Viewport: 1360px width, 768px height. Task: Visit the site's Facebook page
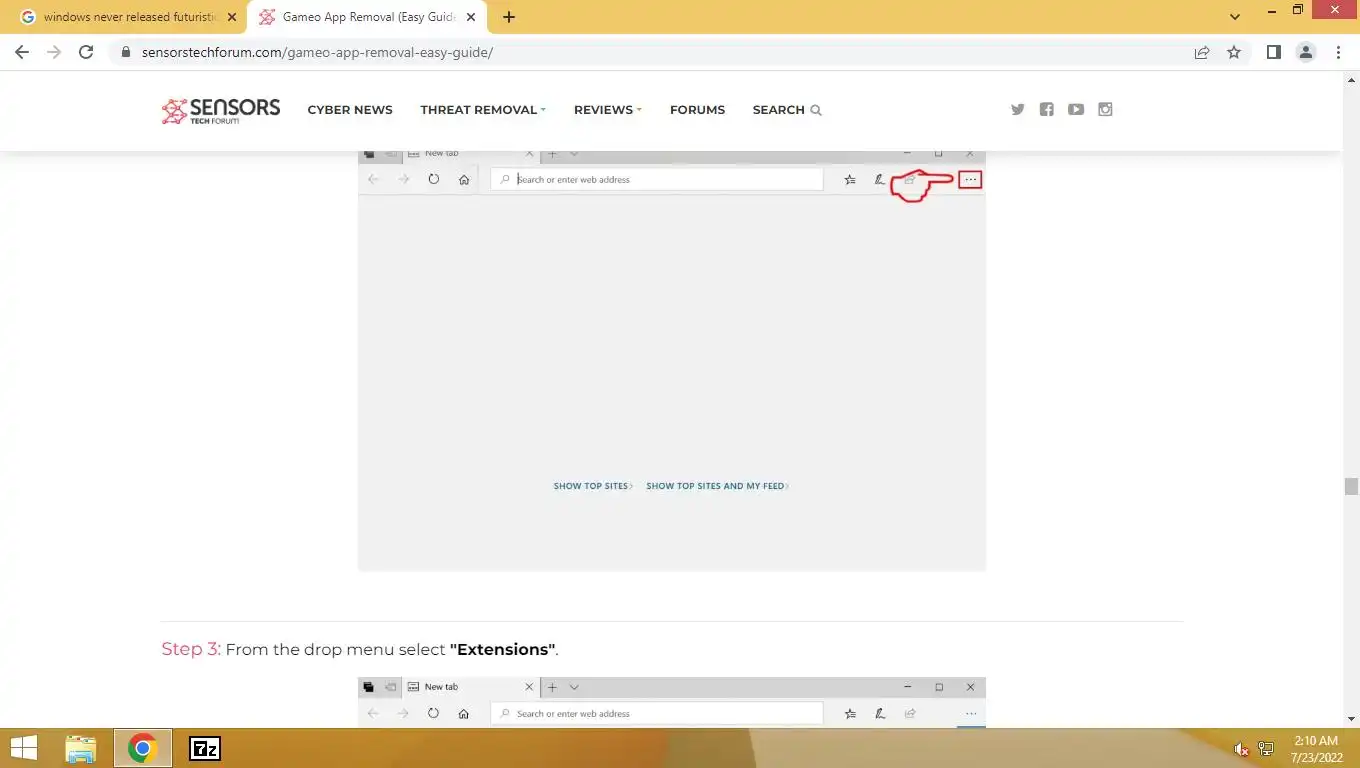[x=1047, y=110]
